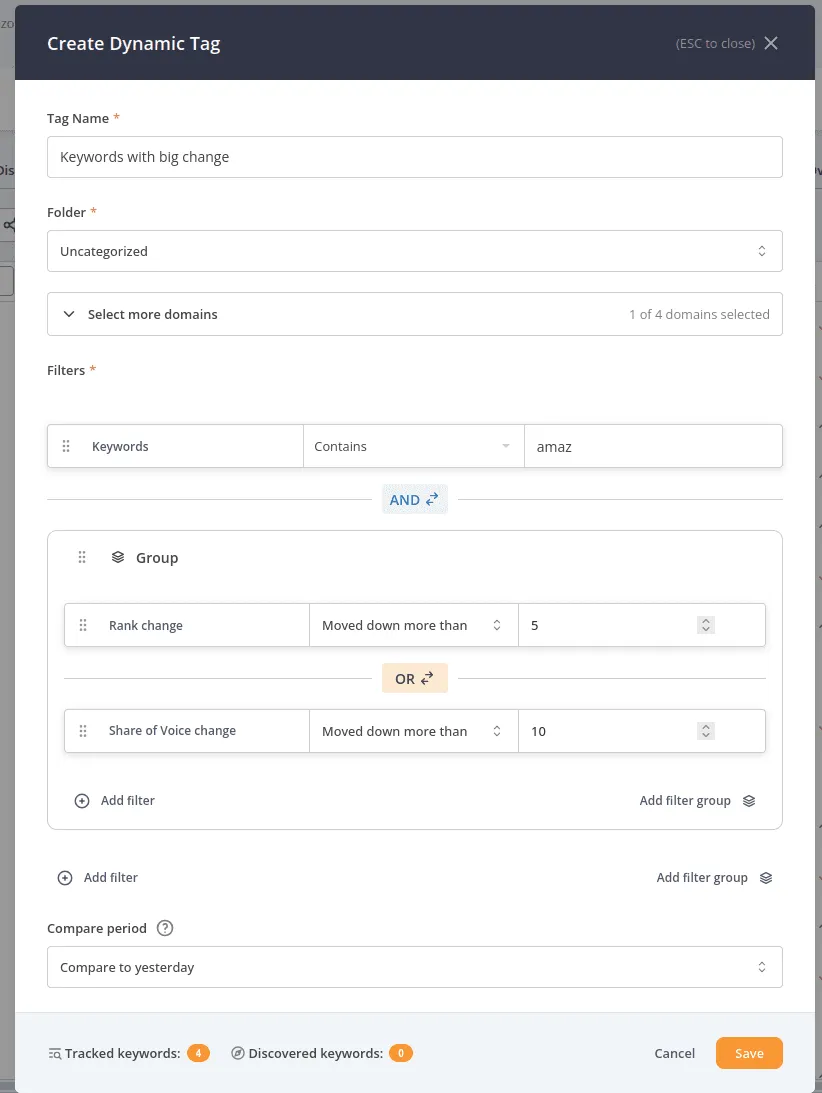Open the Compare to yesterday dropdown
This screenshot has width=822, height=1093.
(414, 967)
